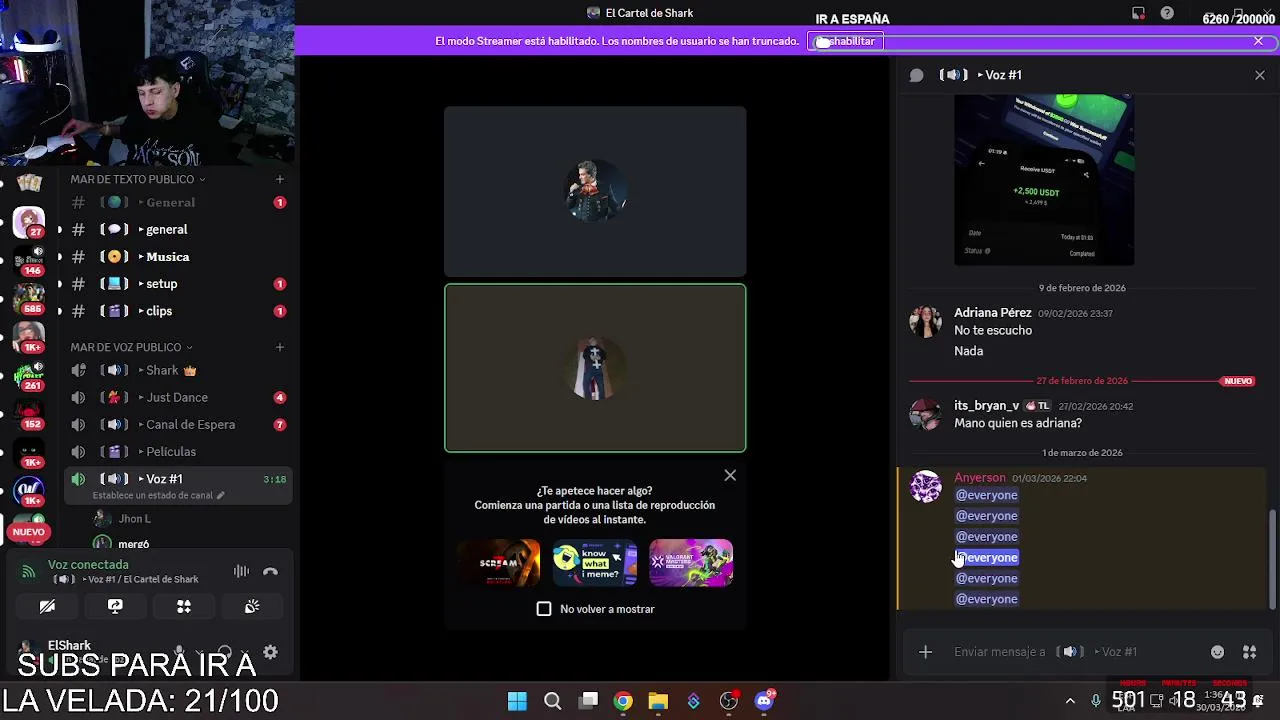Collapse MAR DE TEXTO PUBLICO category
This screenshot has width=1280, height=720.
coord(138,179)
